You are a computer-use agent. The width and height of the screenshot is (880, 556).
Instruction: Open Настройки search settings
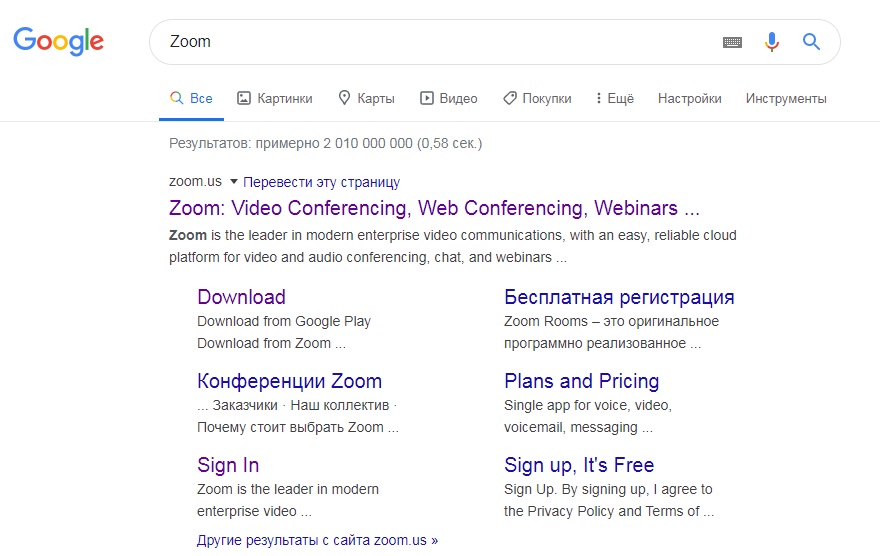pyautogui.click(x=690, y=99)
